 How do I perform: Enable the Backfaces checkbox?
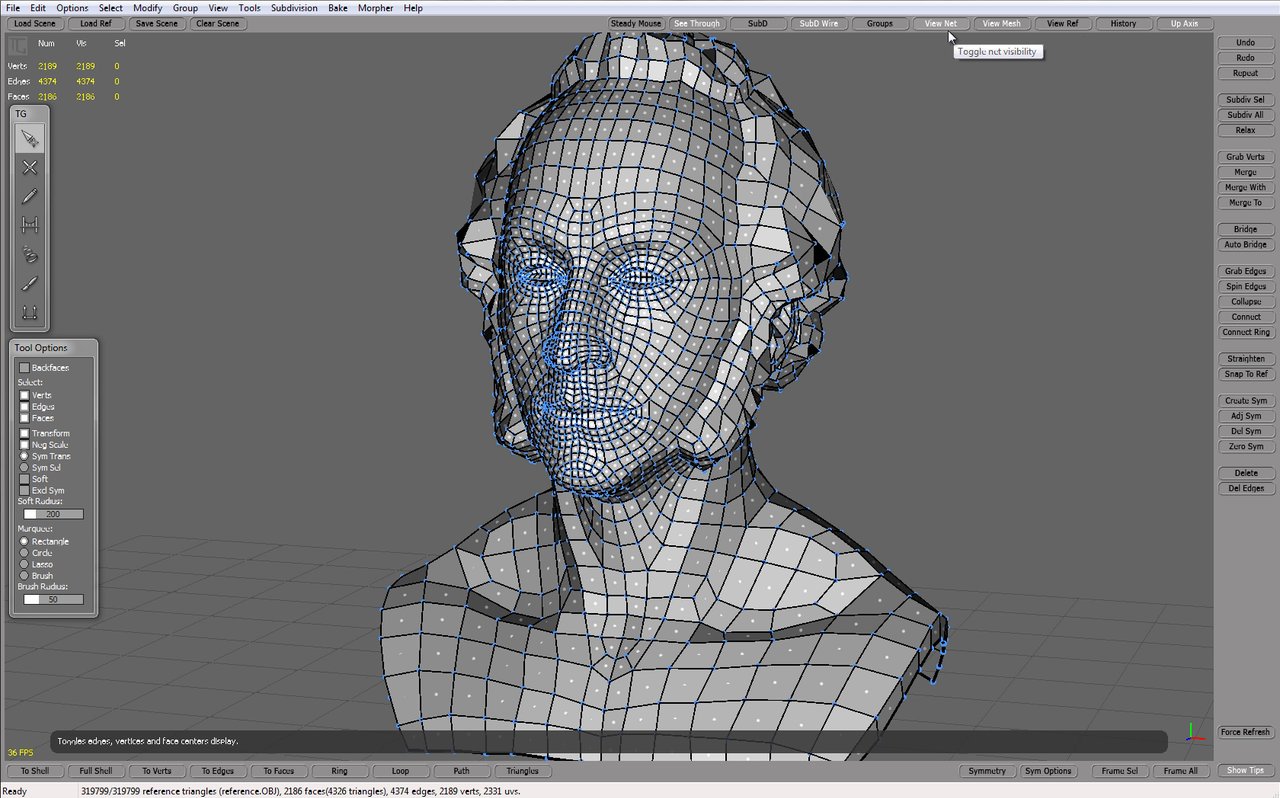[x=25, y=368]
